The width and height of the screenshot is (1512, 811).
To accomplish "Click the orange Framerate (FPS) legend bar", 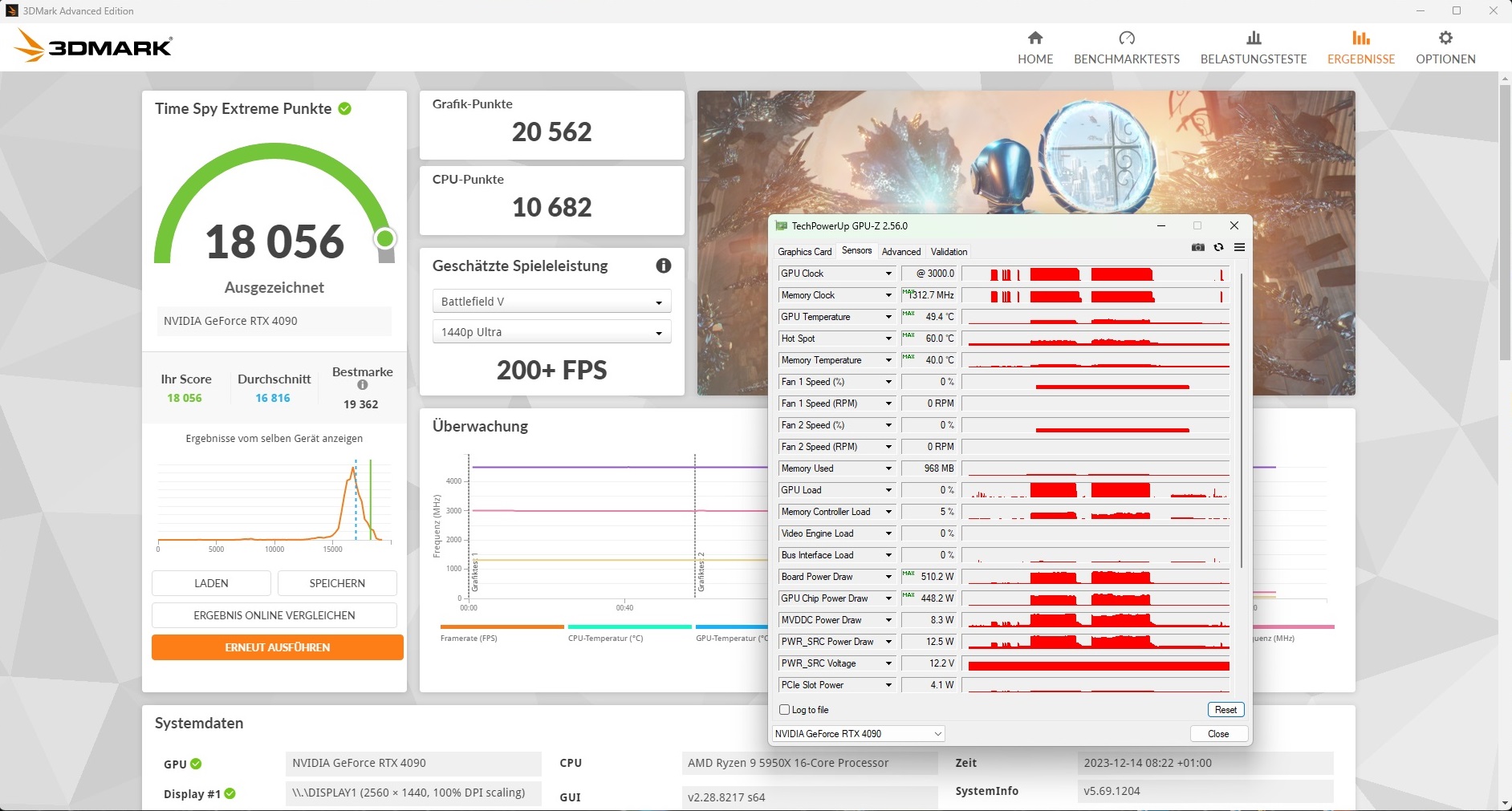I will click(502, 626).
